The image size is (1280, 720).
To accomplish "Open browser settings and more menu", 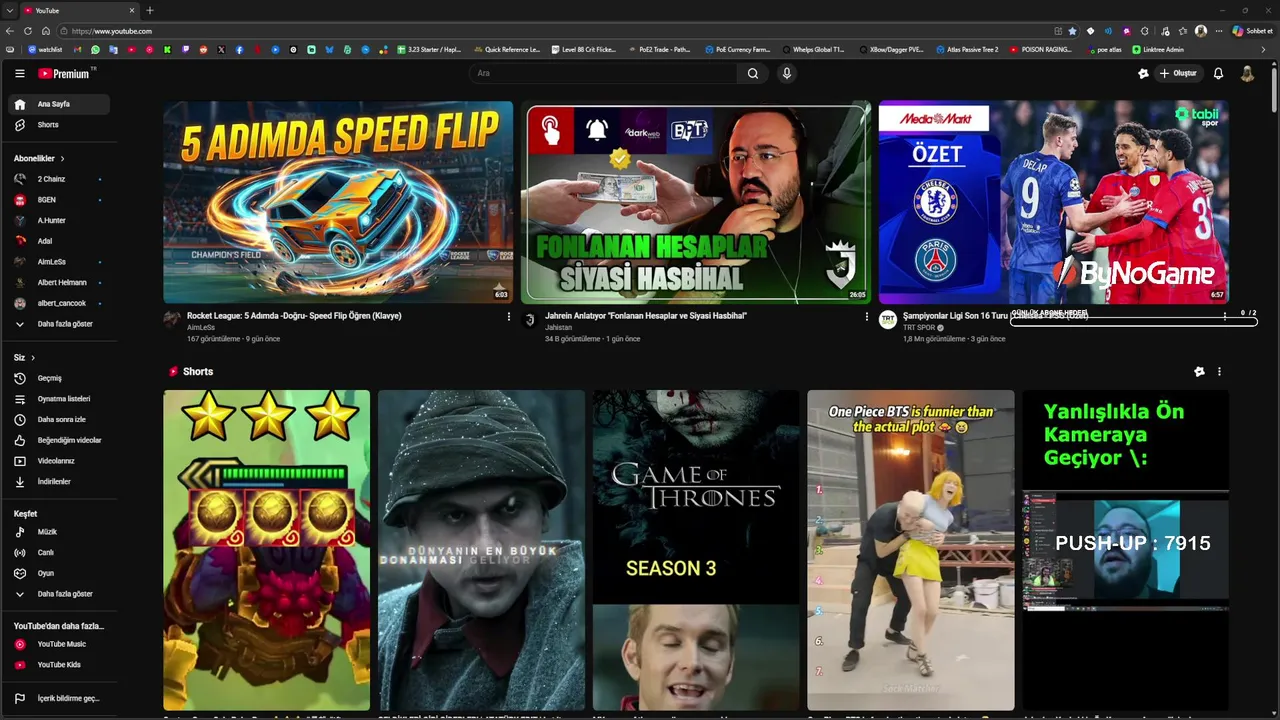I will click(1219, 31).
